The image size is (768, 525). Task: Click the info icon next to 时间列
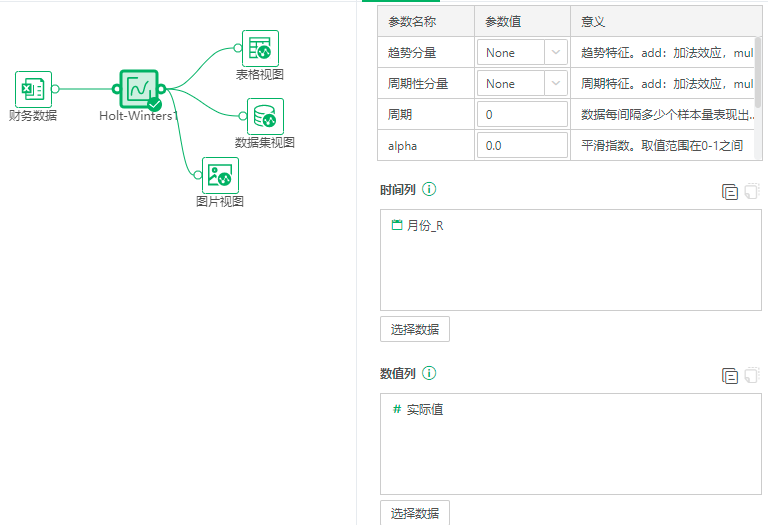(x=429, y=189)
